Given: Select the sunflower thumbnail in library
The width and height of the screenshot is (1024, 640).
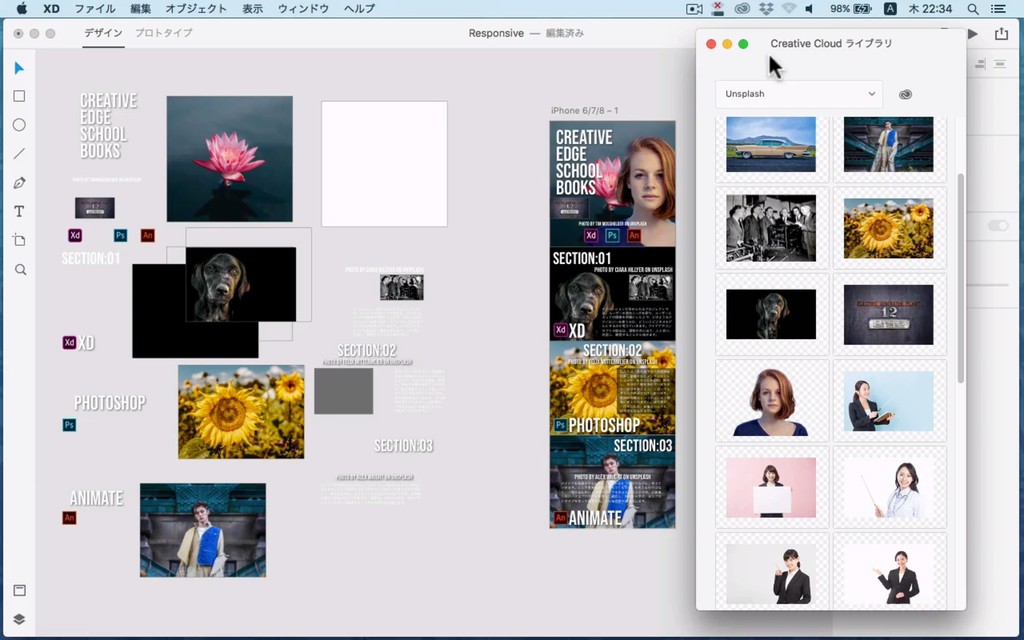Looking at the screenshot, I should click(889, 228).
